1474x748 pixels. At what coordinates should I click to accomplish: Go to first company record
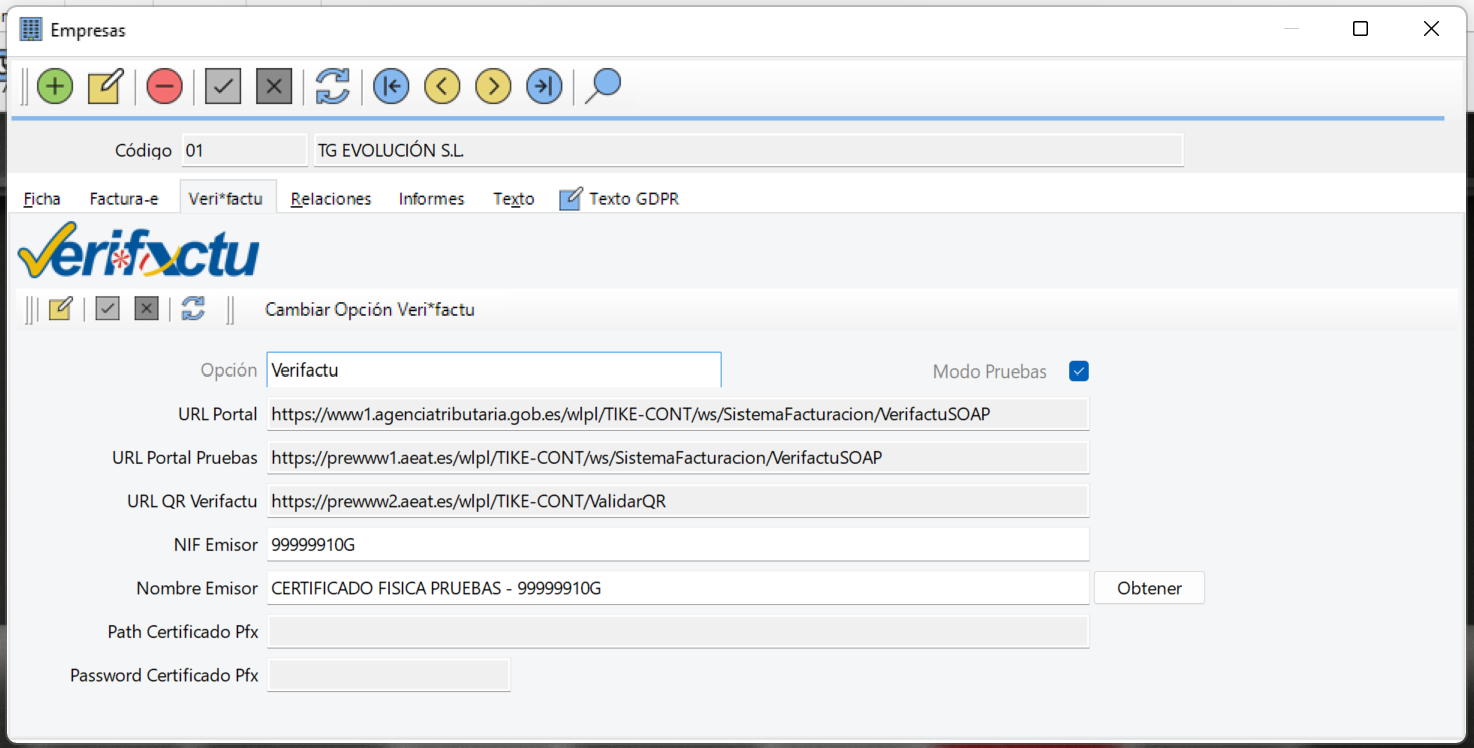(x=391, y=87)
